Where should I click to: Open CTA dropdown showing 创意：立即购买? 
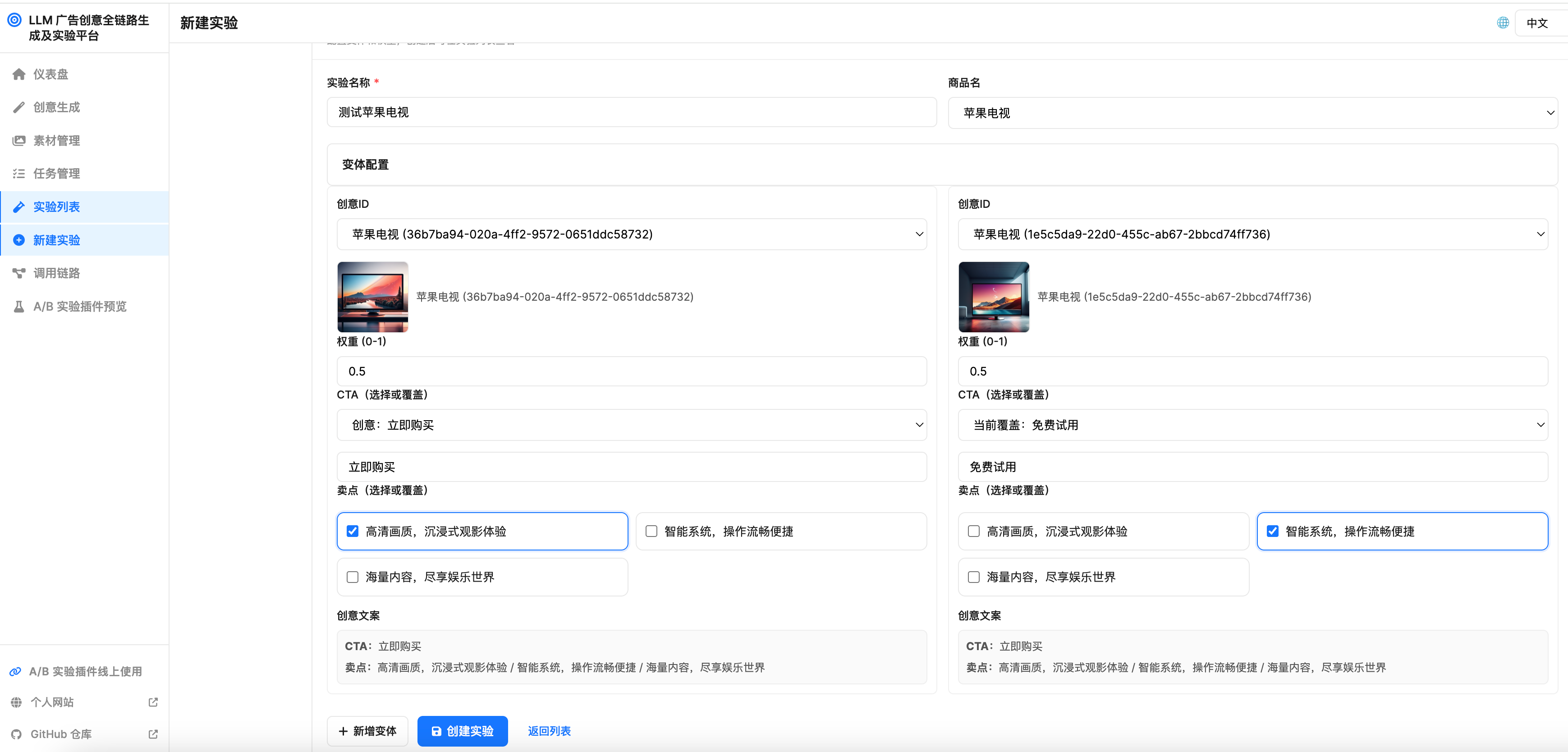[632, 424]
